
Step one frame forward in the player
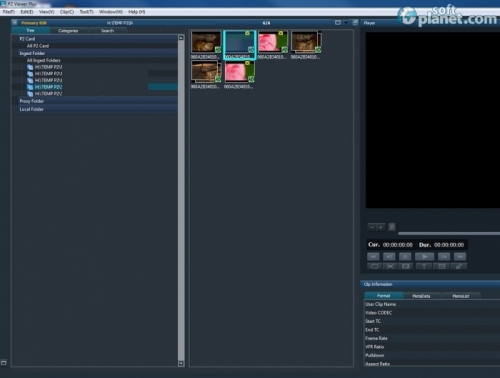tap(444, 257)
